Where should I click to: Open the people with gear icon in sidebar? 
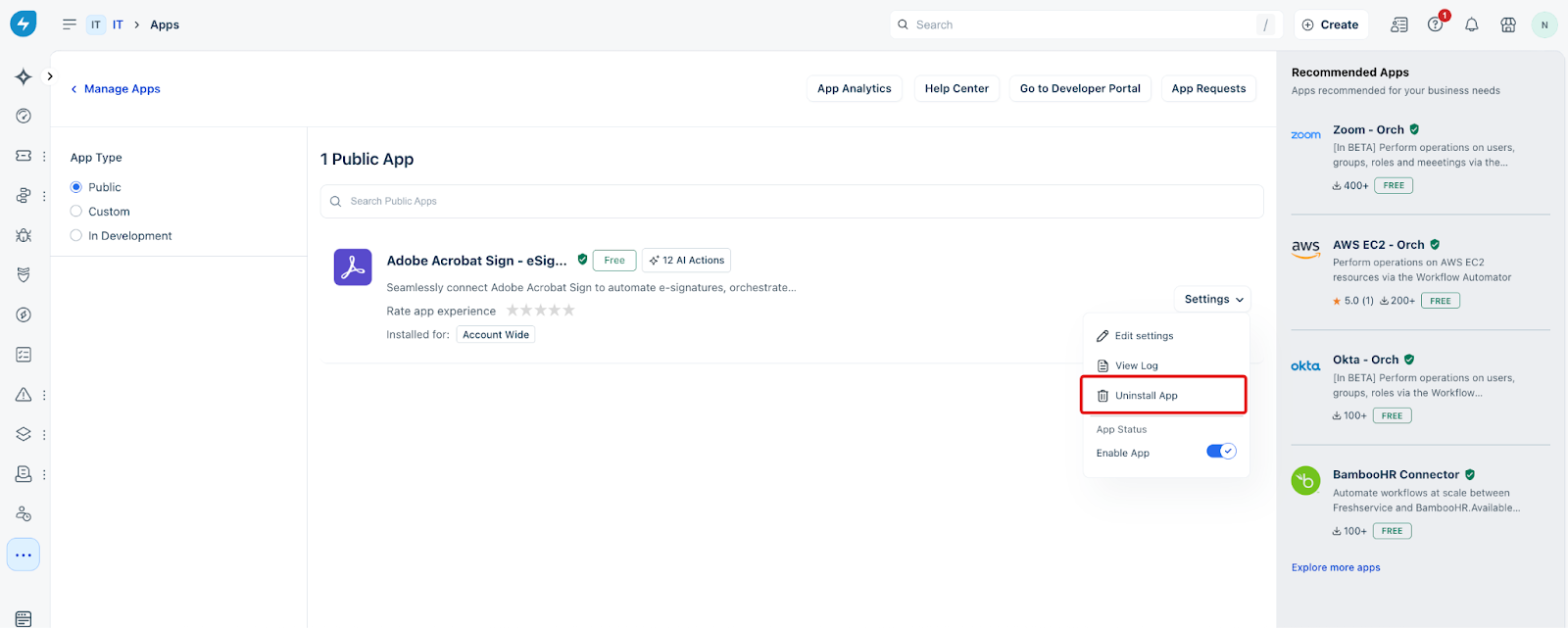click(x=24, y=514)
